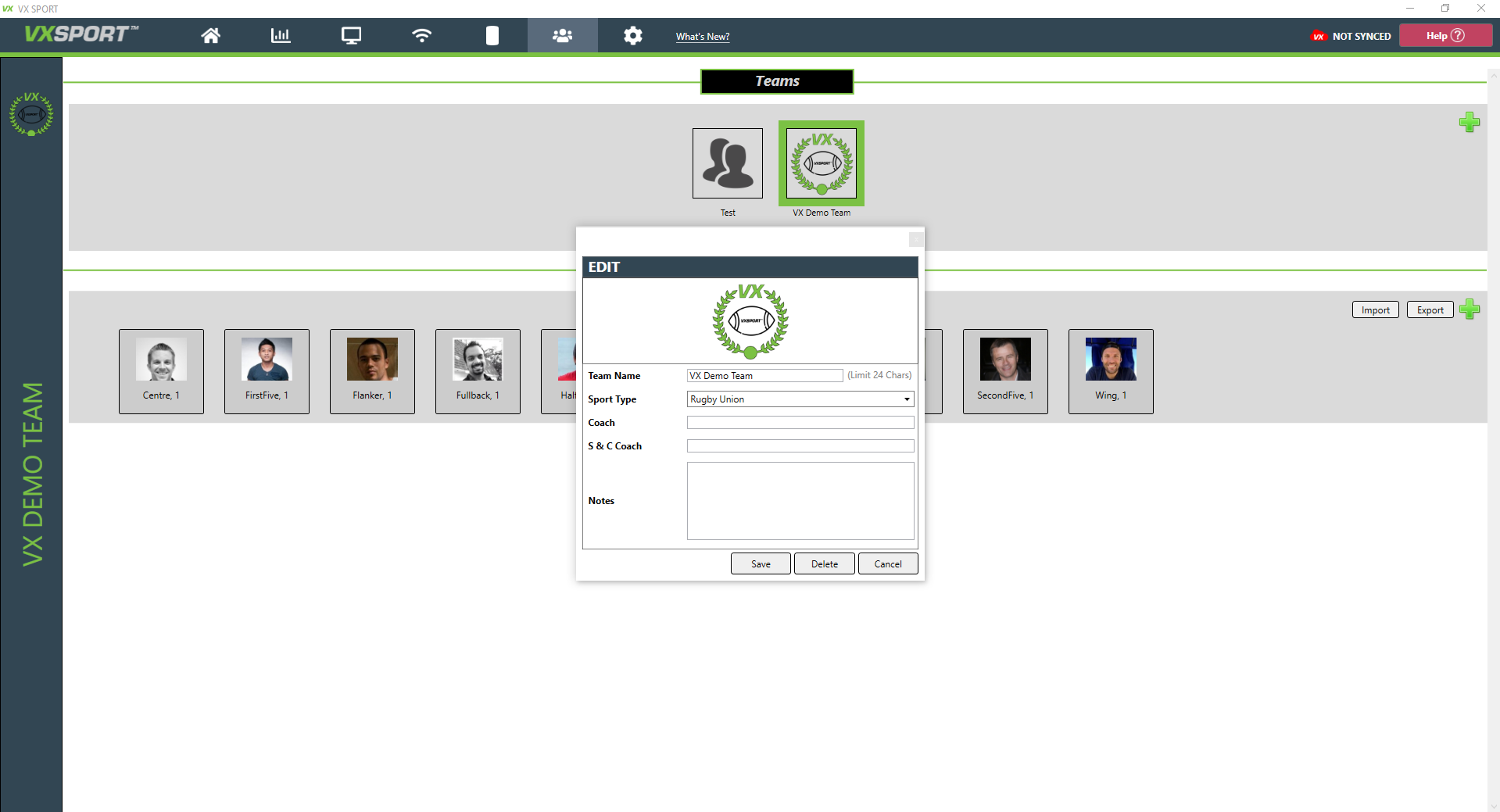1500x812 pixels.
Task: Delete the team
Action: coord(824,563)
